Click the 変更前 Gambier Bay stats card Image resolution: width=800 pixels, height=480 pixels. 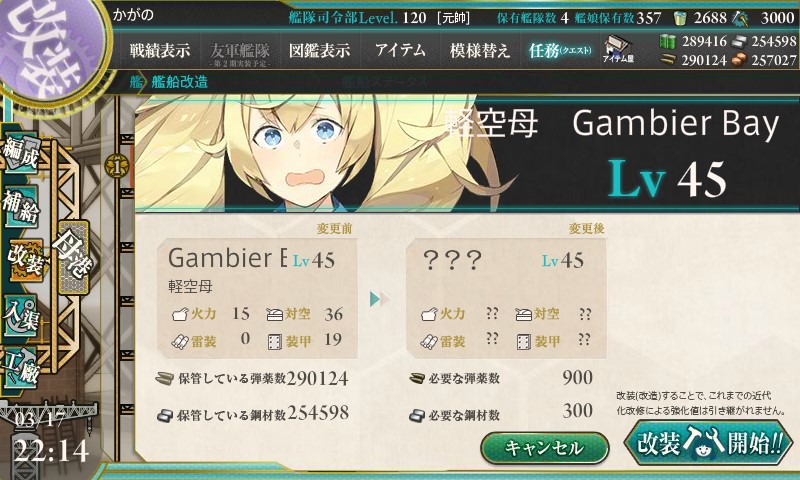click(x=258, y=298)
